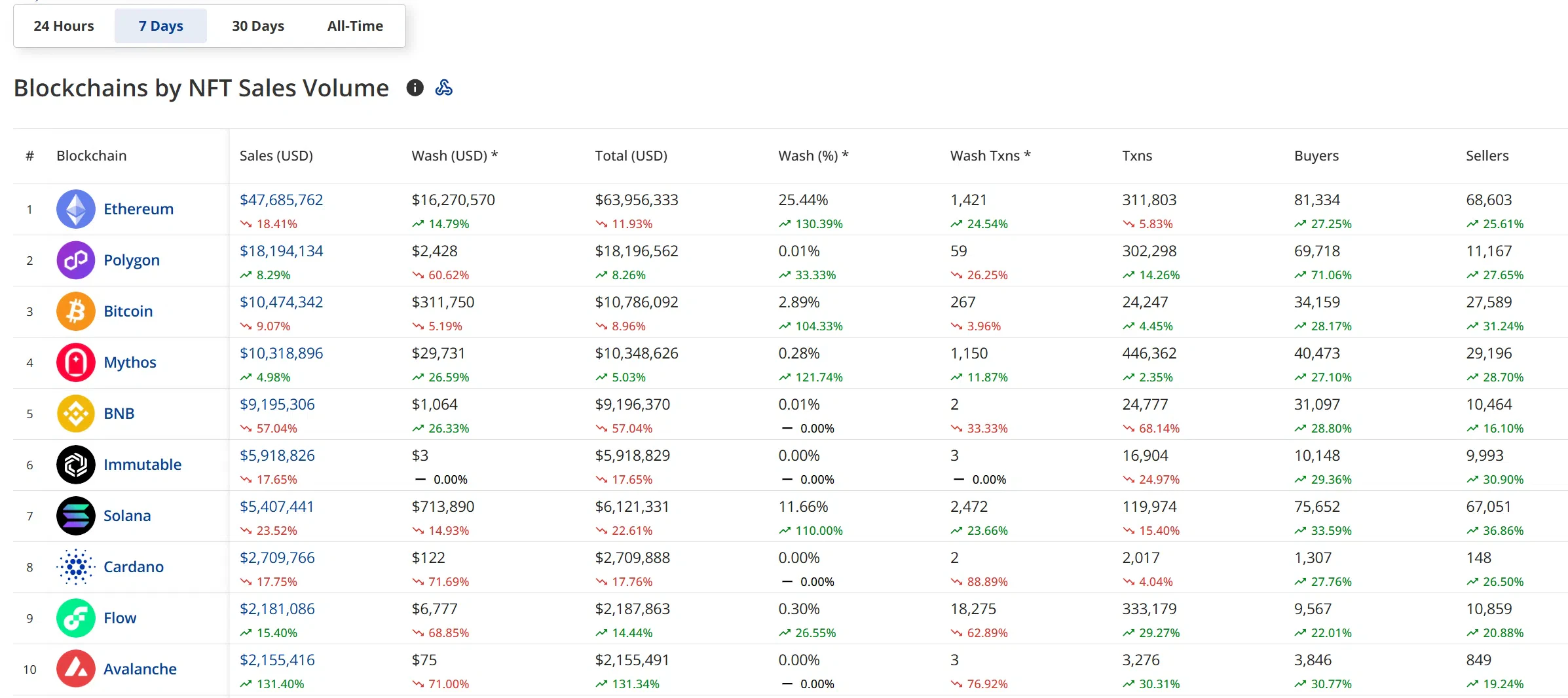Screen dimensions: 1568x698
Task: Click Ethereum wash percentage 25.44%
Action: click(x=803, y=200)
